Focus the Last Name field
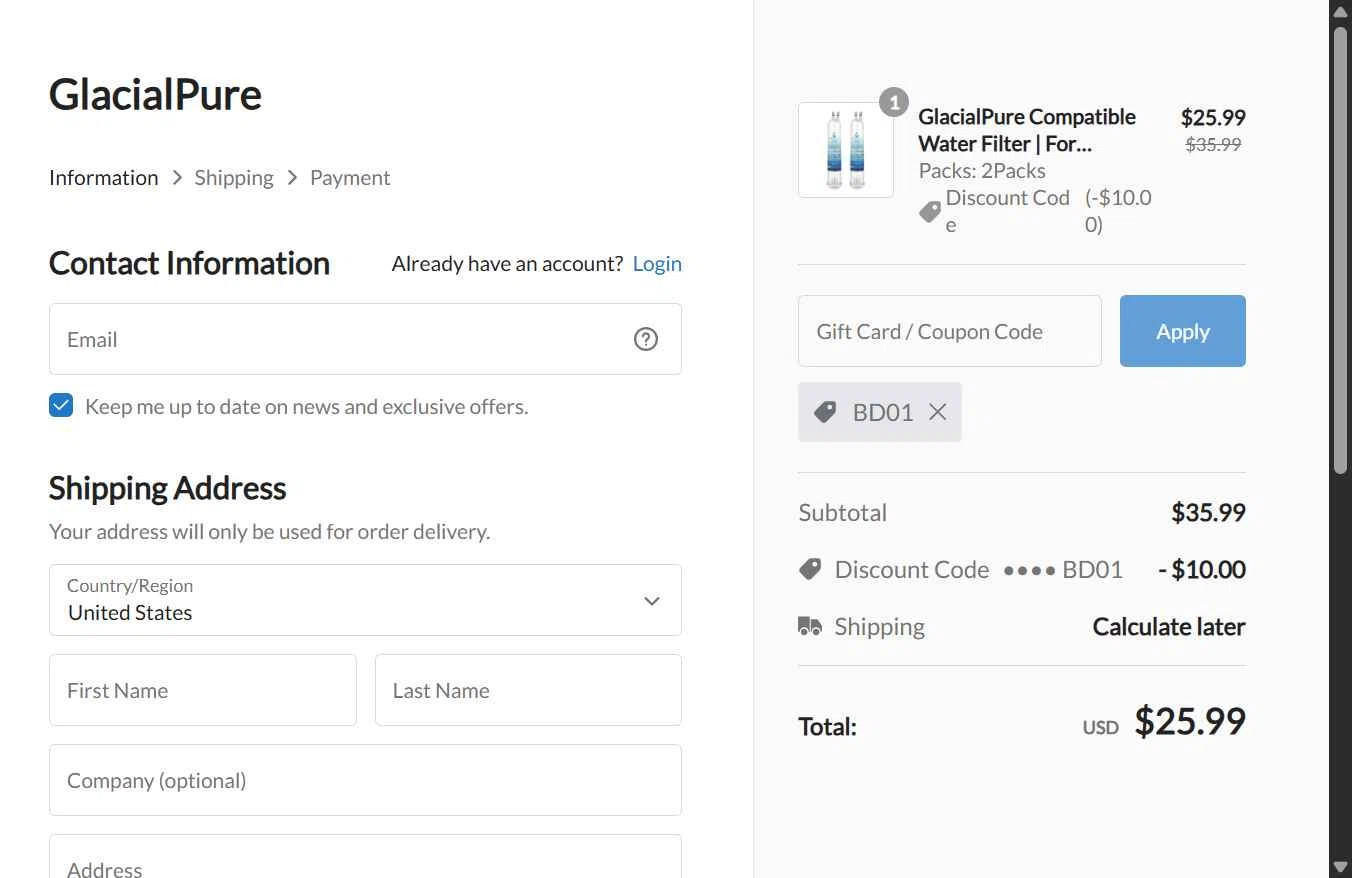The width and height of the screenshot is (1352, 878). click(528, 690)
